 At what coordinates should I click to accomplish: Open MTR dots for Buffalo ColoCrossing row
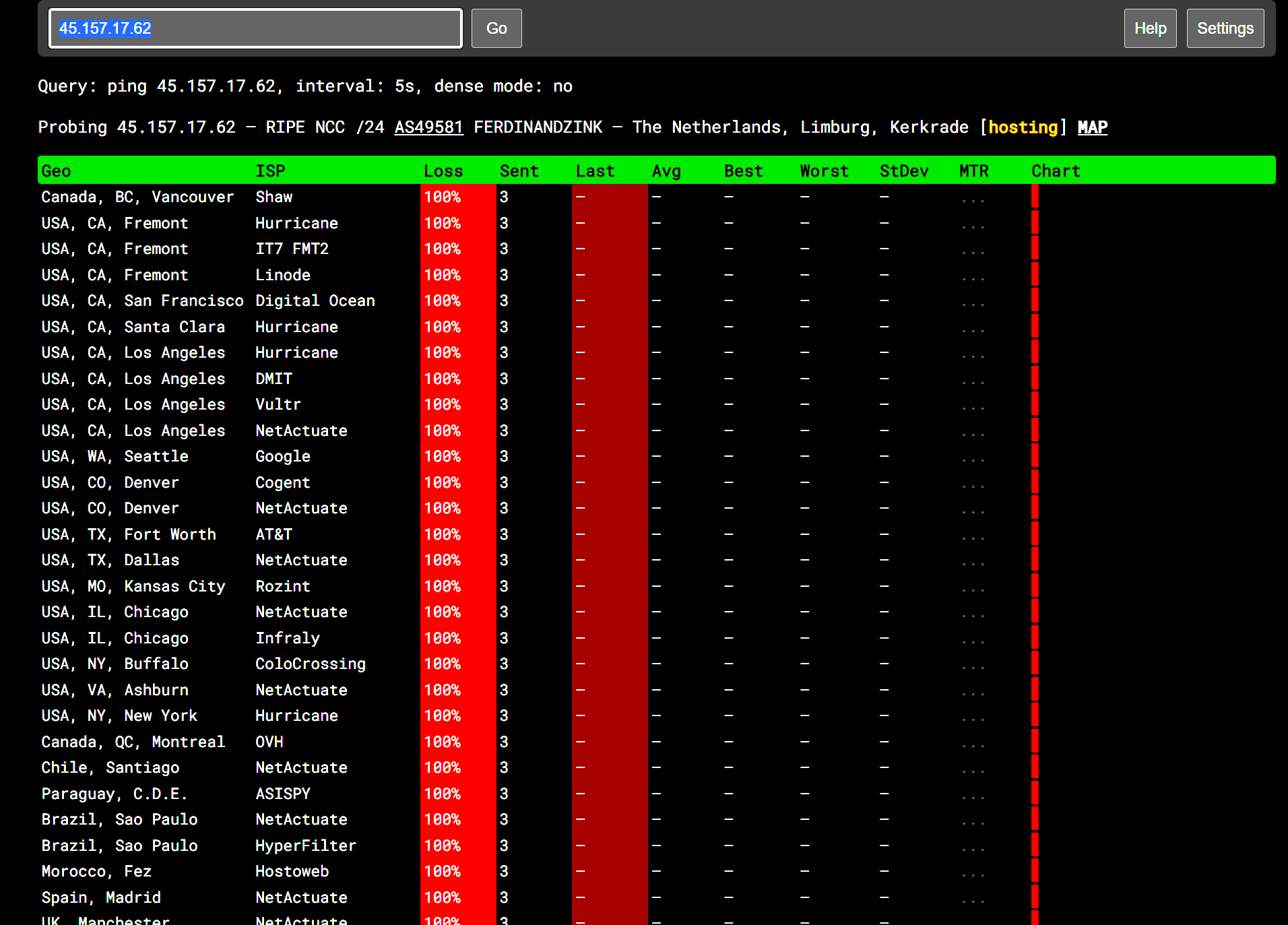coord(973,667)
